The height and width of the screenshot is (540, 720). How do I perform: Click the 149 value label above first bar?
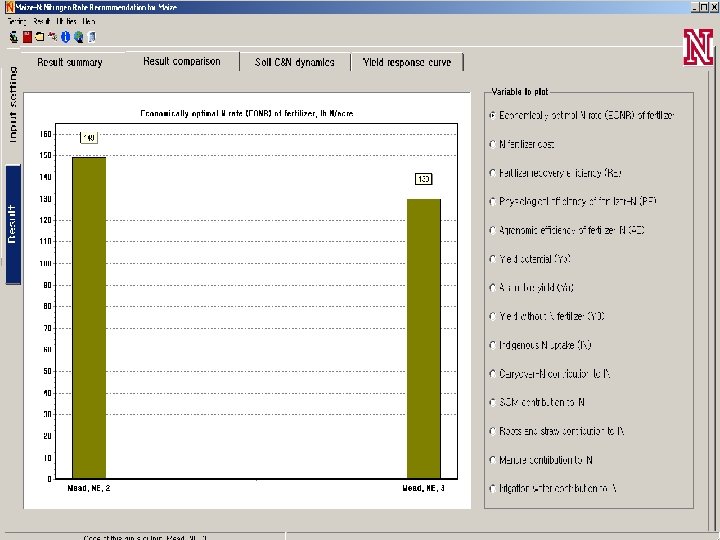89,137
